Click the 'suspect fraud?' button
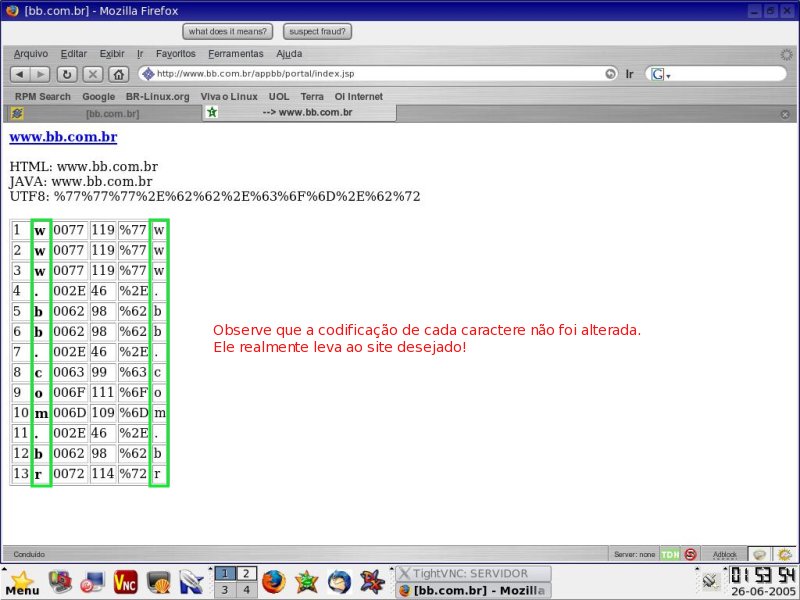The height and width of the screenshot is (600, 800). [x=317, y=32]
